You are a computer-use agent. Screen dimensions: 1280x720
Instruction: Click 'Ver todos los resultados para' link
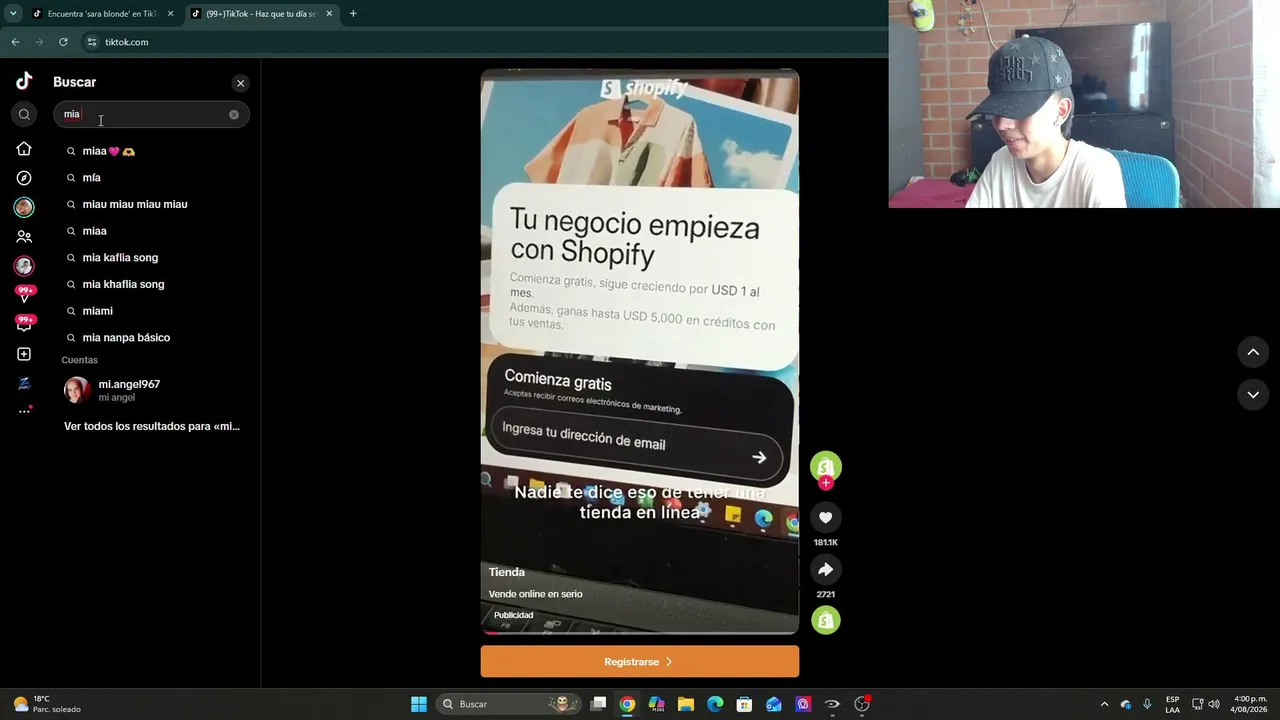(x=152, y=426)
